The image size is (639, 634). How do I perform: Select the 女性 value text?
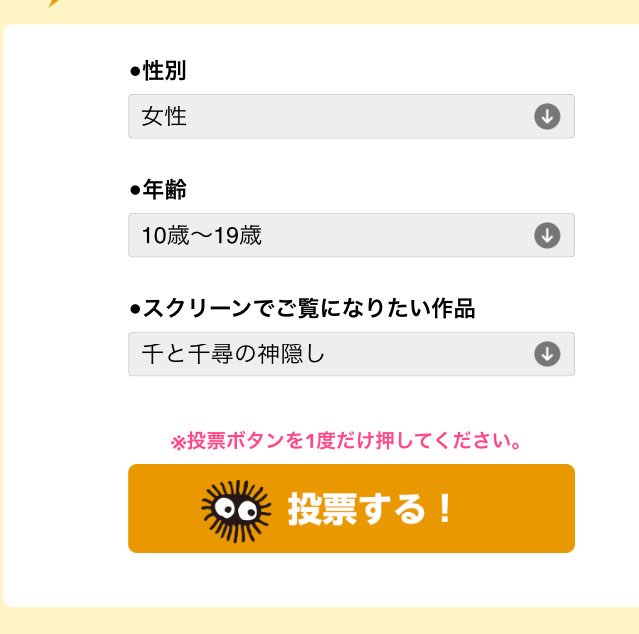coord(164,117)
